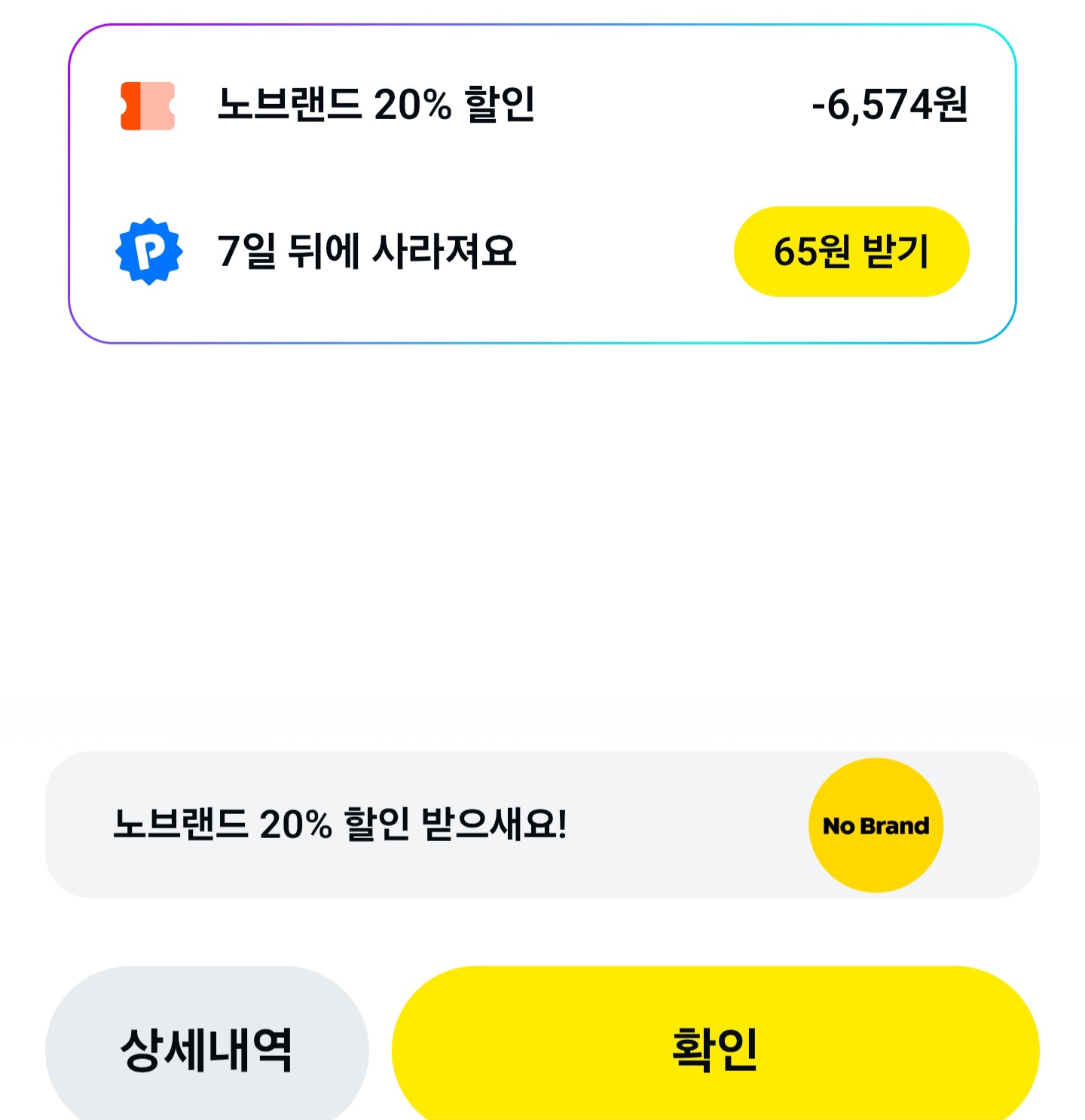This screenshot has width=1085, height=1120.
Task: Open the 노브랜드 20% 할인 받으세요! banner
Action: click(x=542, y=825)
